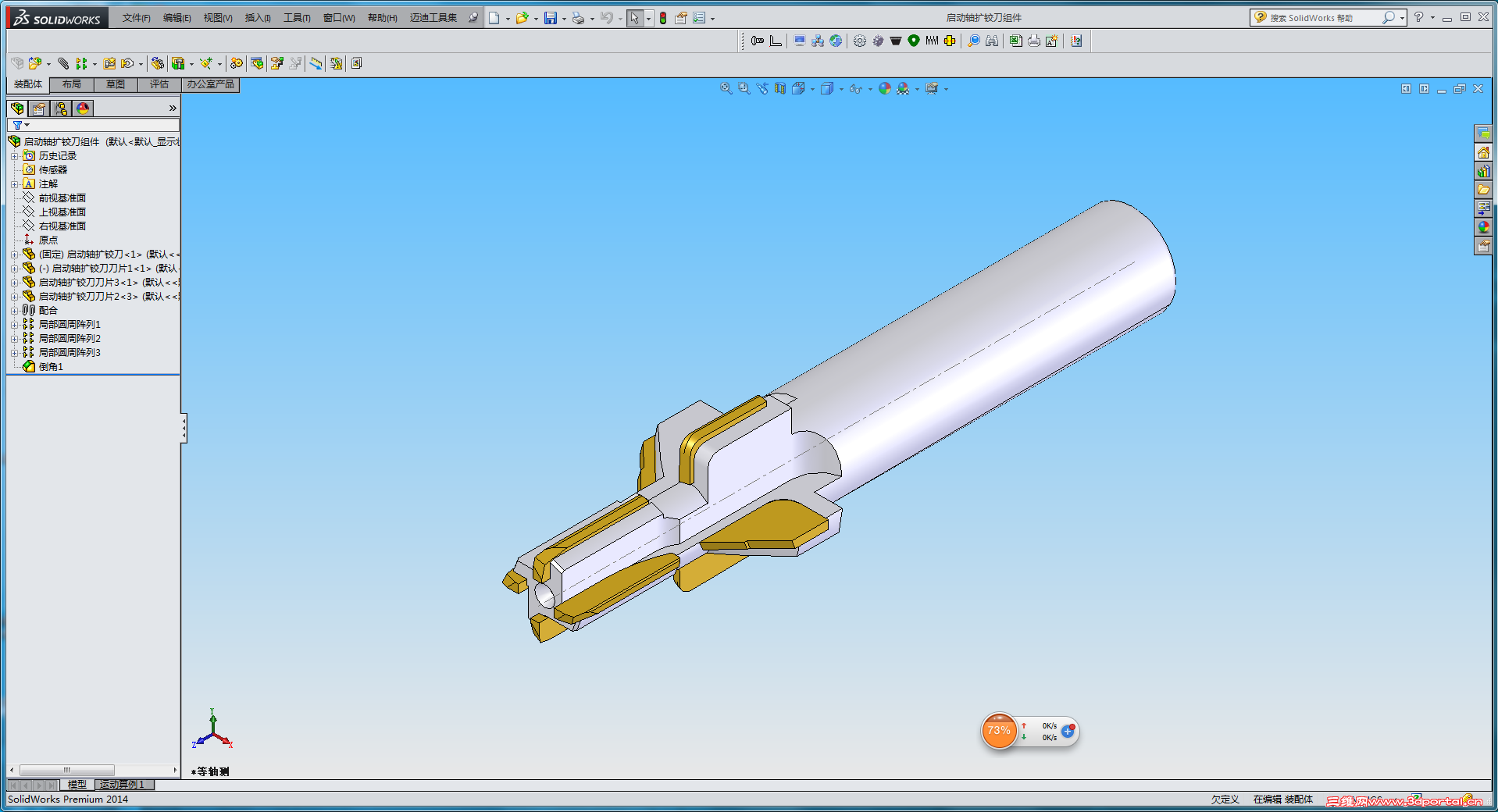Expand the 局部圆周阵列1 node

(x=14, y=325)
